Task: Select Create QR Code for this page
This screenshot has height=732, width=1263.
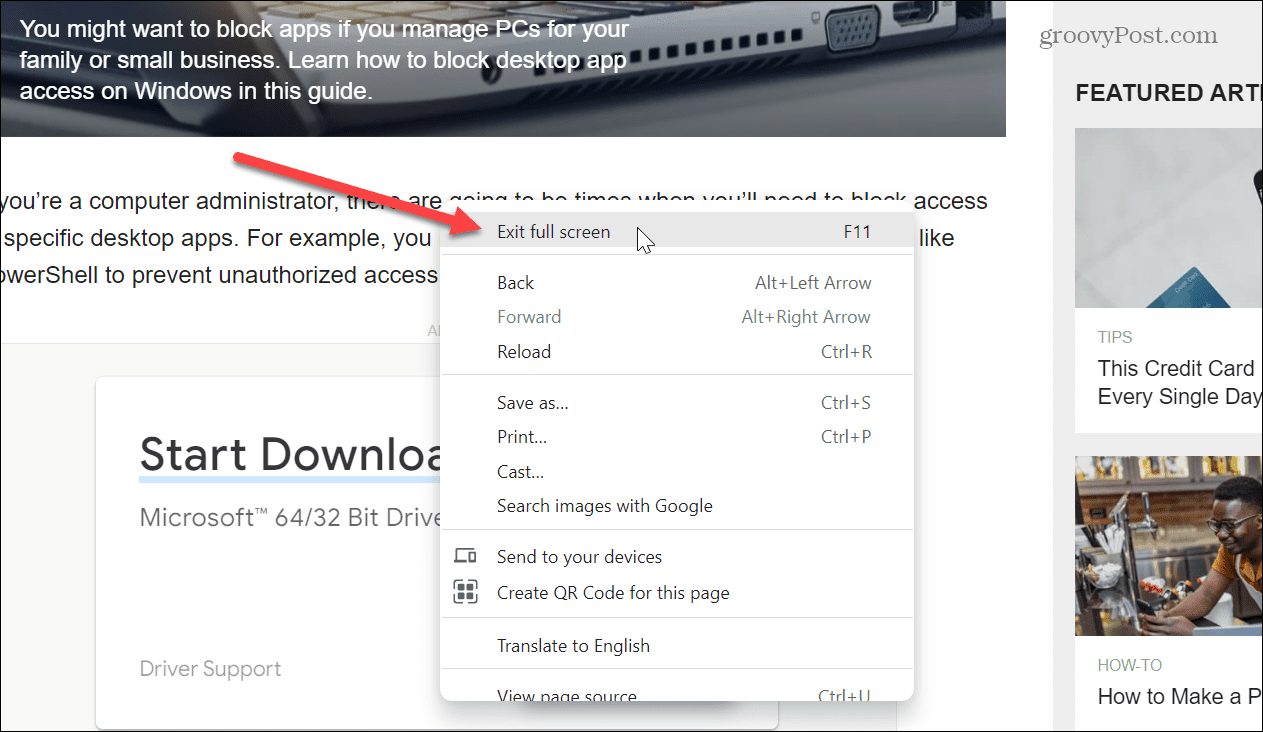Action: pos(677,592)
